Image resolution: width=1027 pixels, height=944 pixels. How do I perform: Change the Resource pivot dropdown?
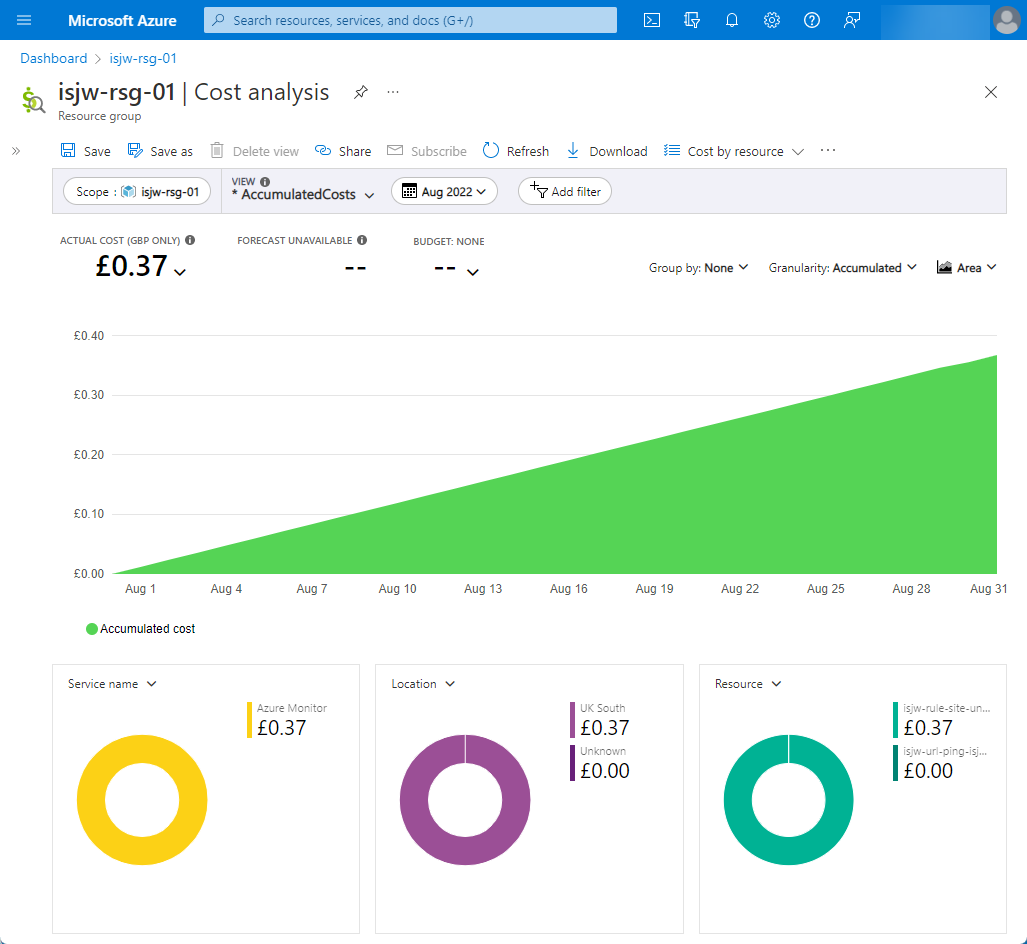coord(748,684)
